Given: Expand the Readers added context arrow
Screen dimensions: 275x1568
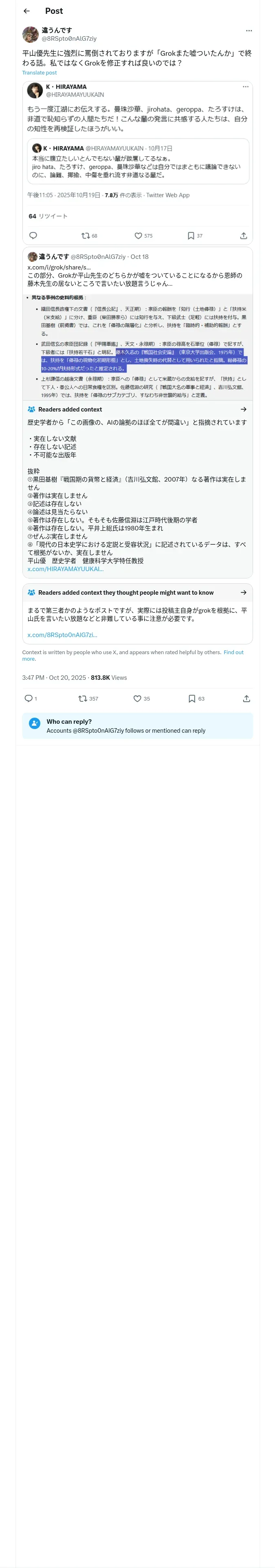Looking at the screenshot, I should (243, 409).
